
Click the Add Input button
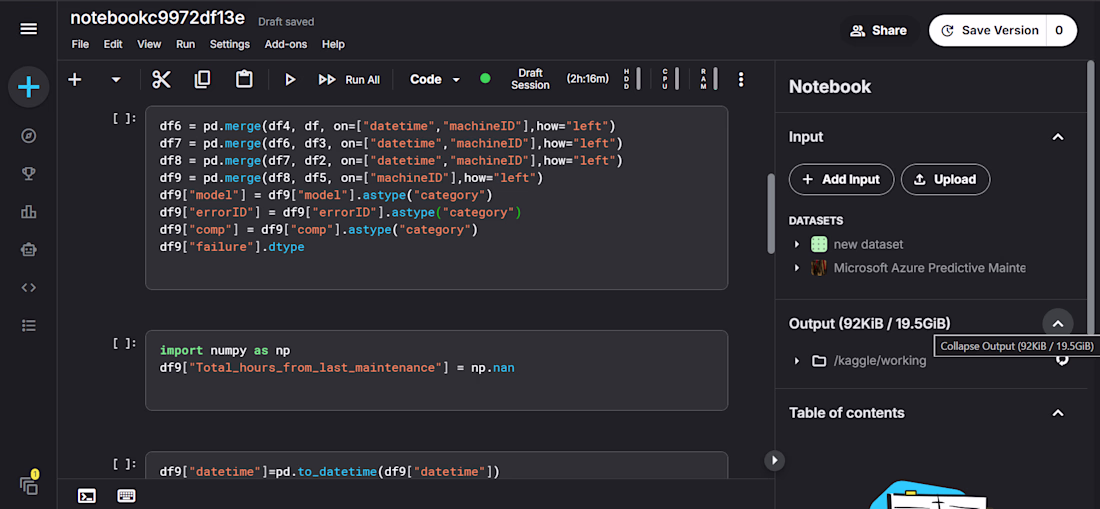tap(841, 179)
